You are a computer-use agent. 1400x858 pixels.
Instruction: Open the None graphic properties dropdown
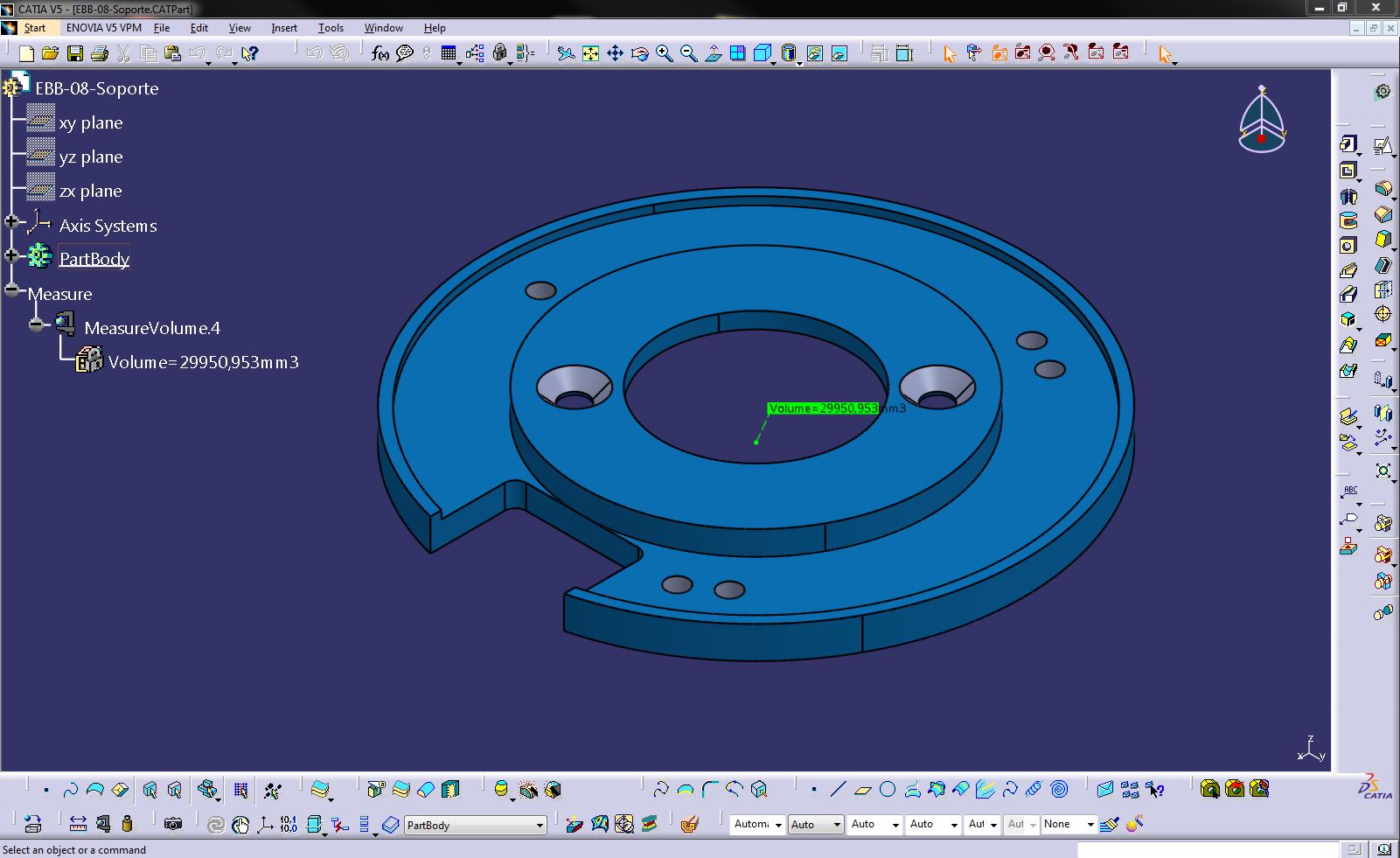(x=1069, y=824)
